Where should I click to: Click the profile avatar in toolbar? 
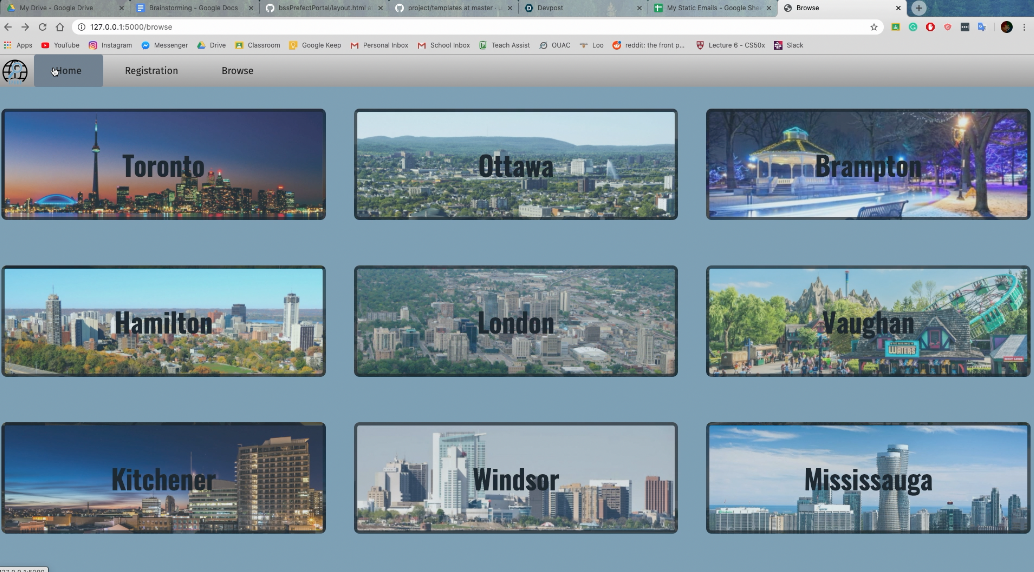(x=1006, y=27)
